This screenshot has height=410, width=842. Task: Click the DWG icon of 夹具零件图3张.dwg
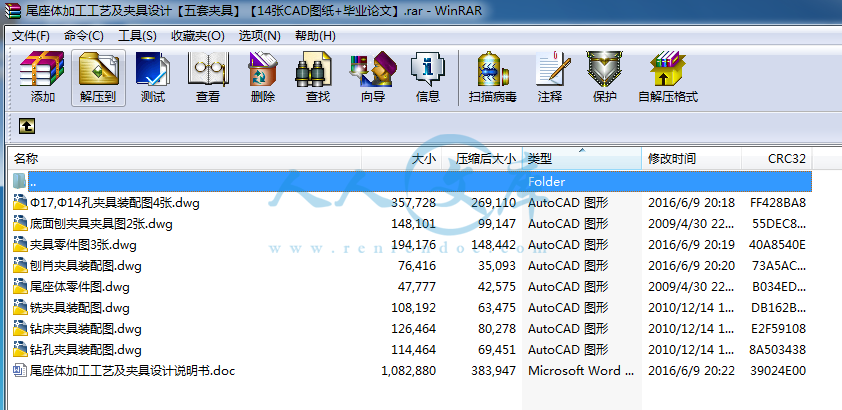(x=20, y=245)
